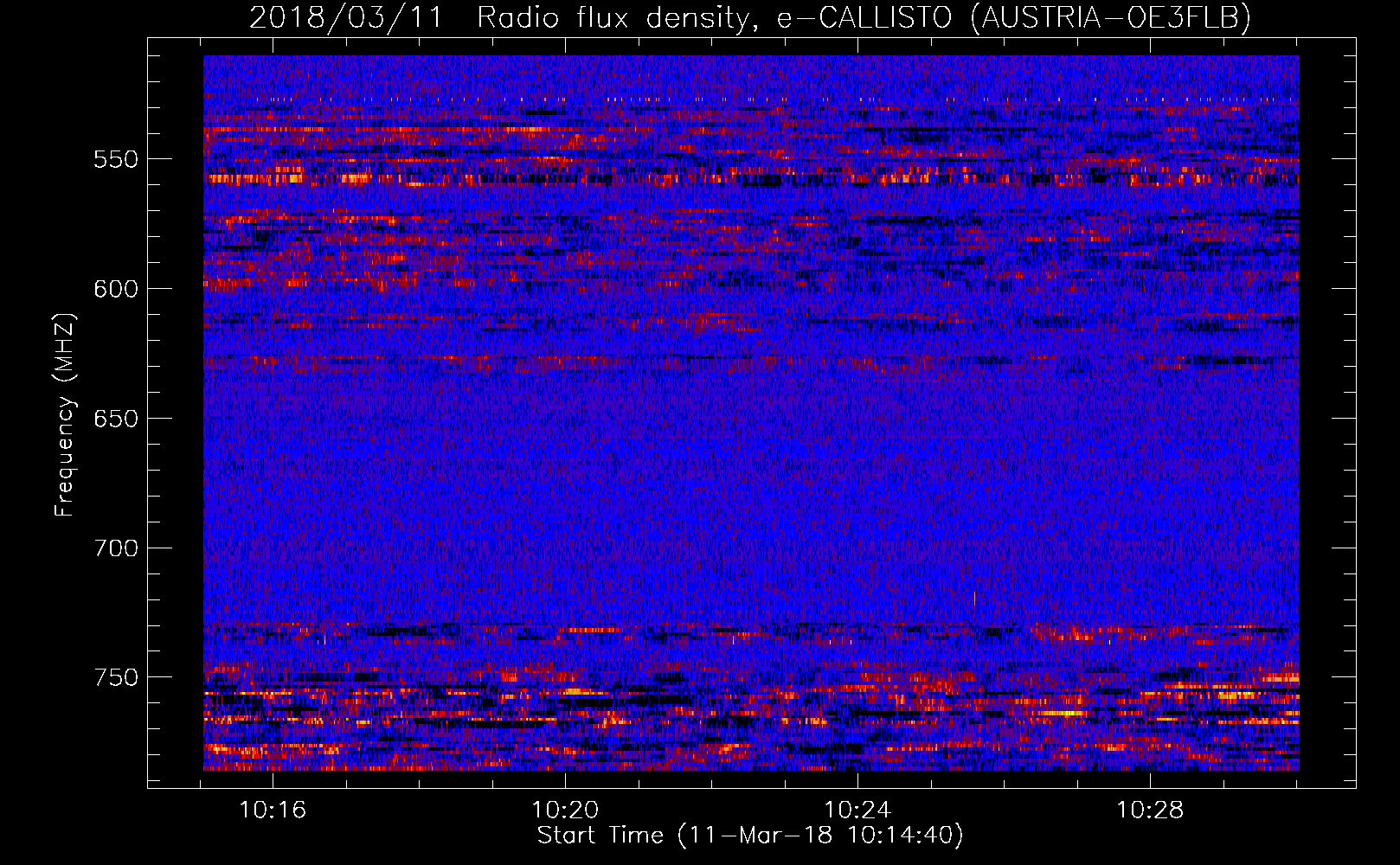Click the plot title text e-CALLISTO

click(x=864, y=17)
